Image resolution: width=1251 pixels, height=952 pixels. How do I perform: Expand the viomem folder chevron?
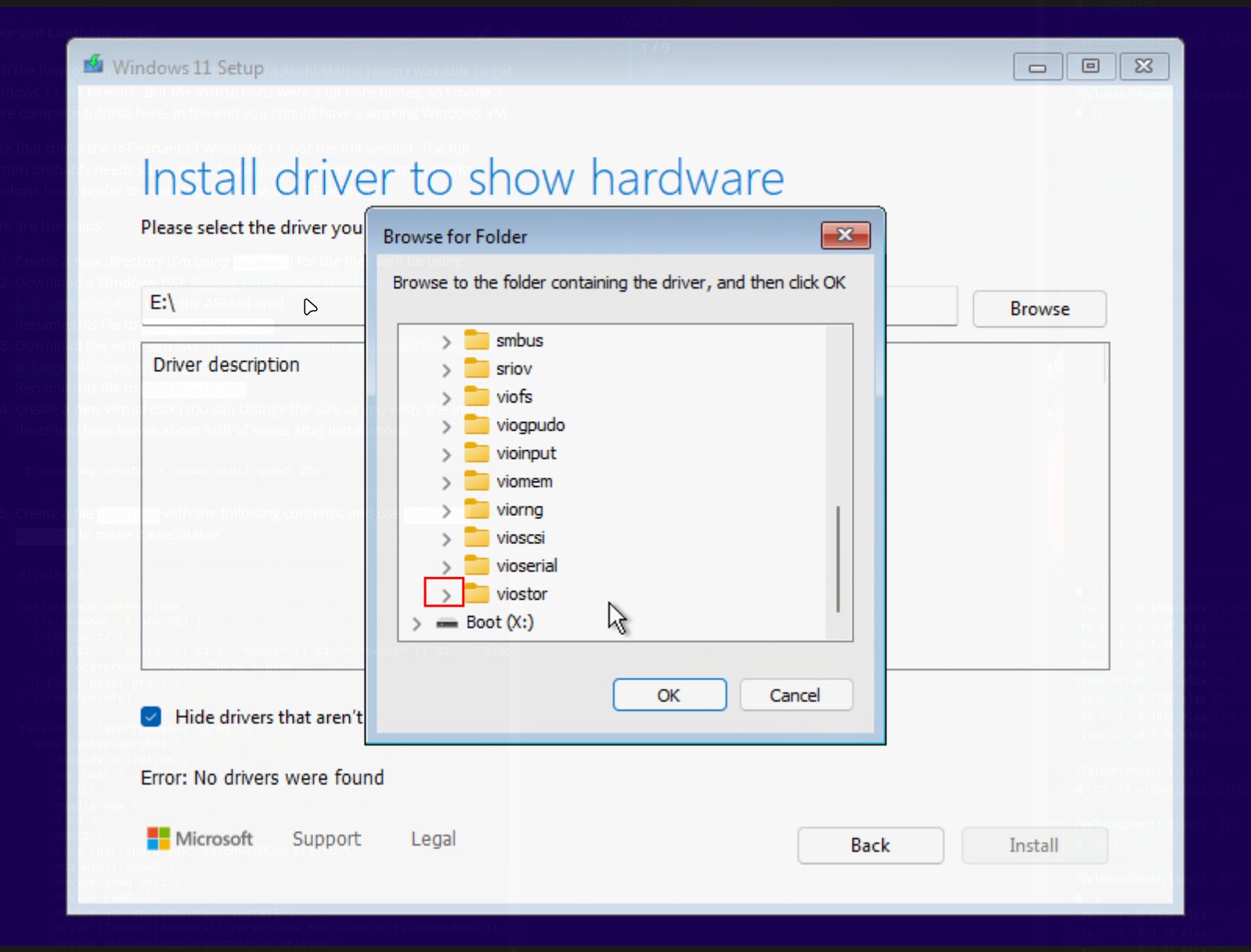[x=446, y=483]
